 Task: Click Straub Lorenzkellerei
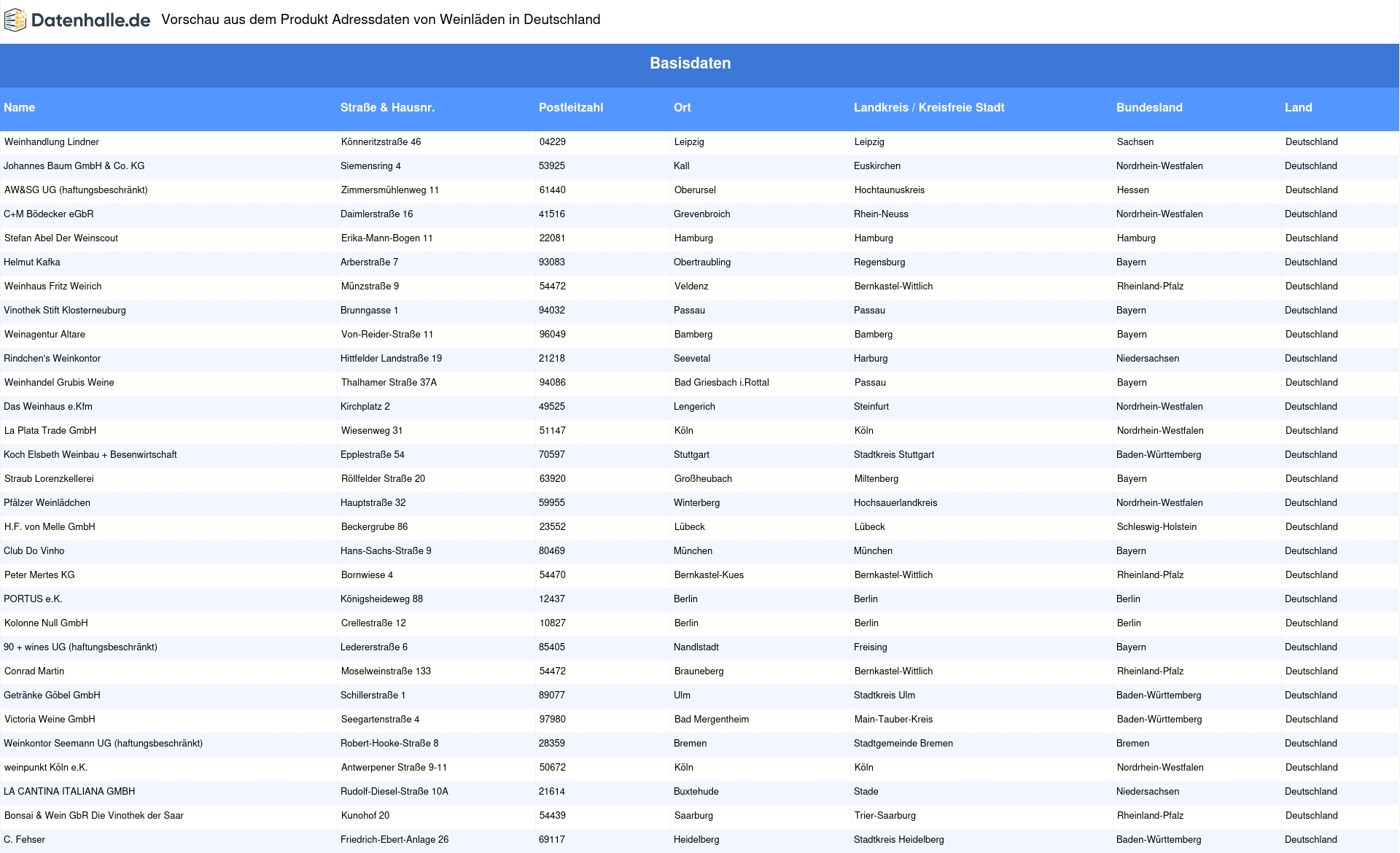coord(49,479)
